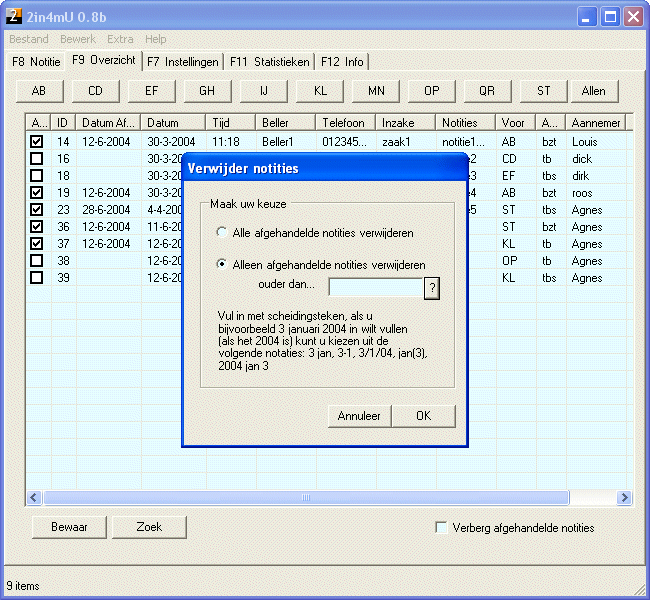650x600 pixels.
Task: Sort by the Notities column header
Action: tap(465, 123)
